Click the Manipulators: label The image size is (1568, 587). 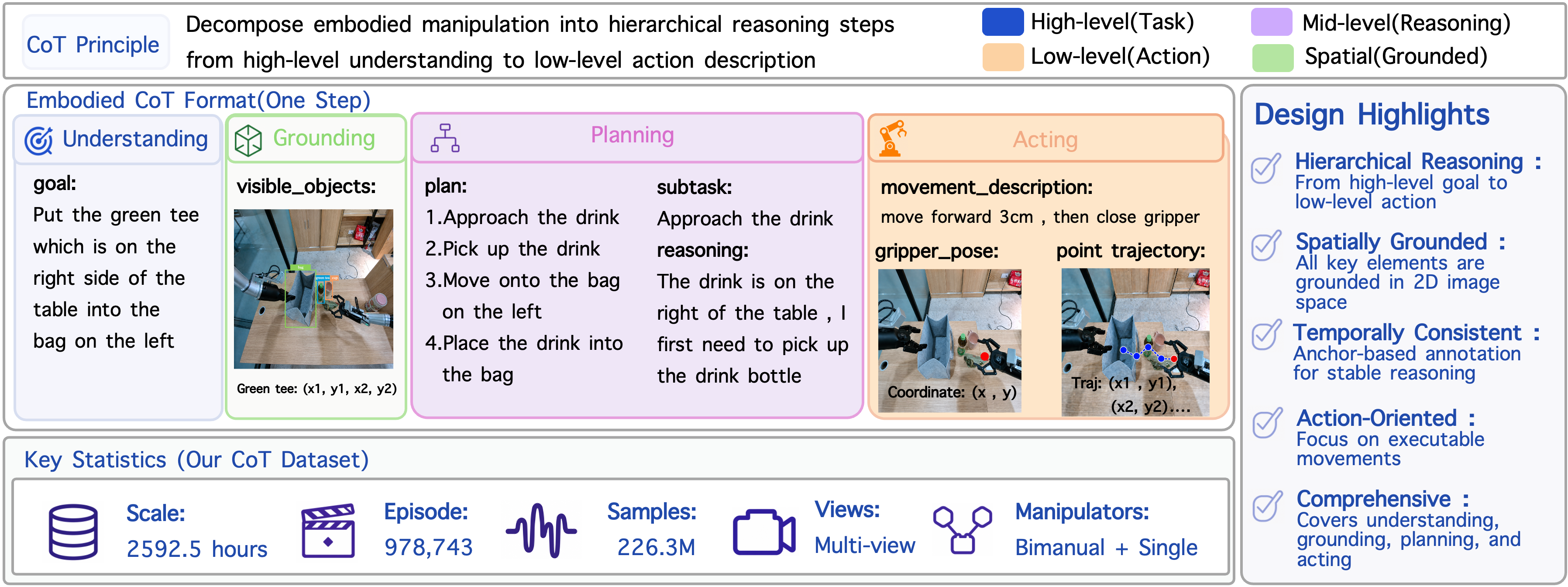(1082, 511)
